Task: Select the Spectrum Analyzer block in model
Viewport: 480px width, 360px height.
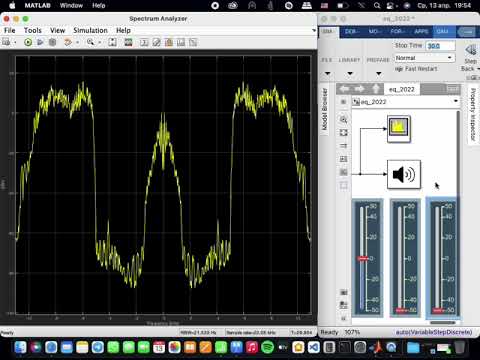Action: [x=399, y=129]
